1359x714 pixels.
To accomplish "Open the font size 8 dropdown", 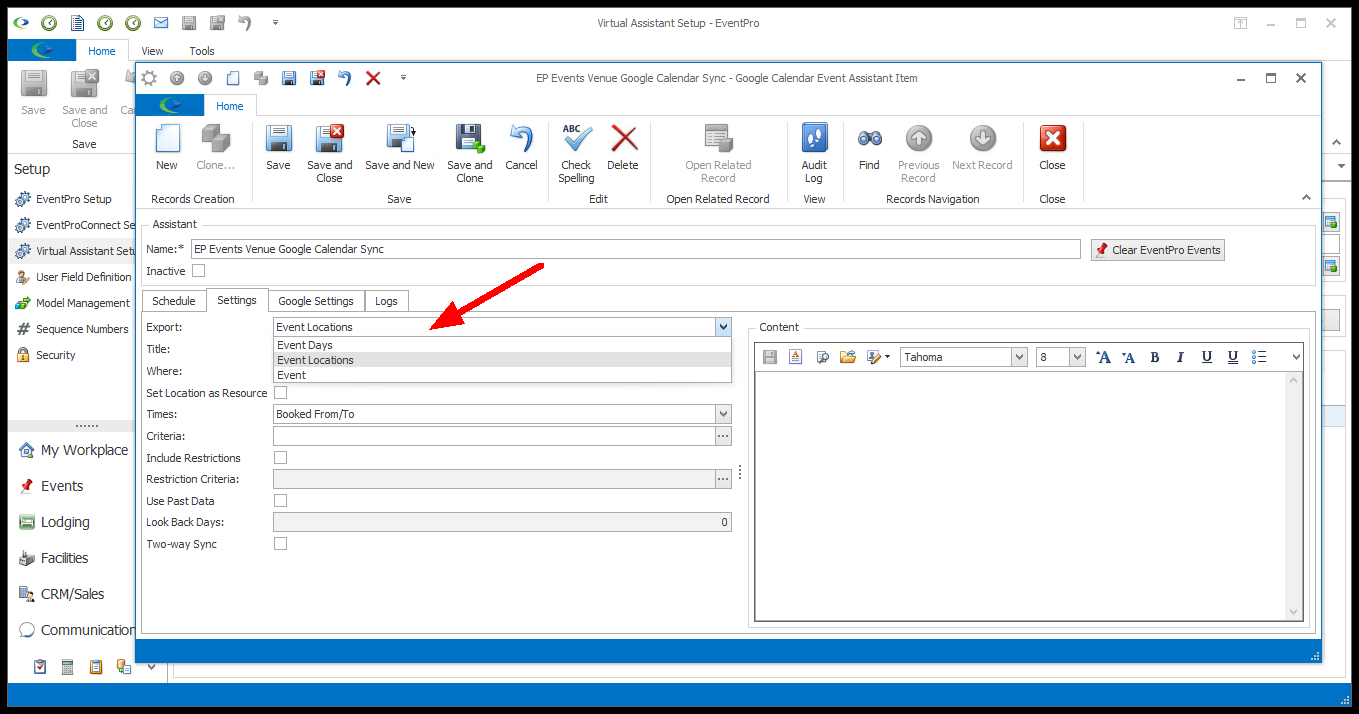I will tap(1077, 357).
